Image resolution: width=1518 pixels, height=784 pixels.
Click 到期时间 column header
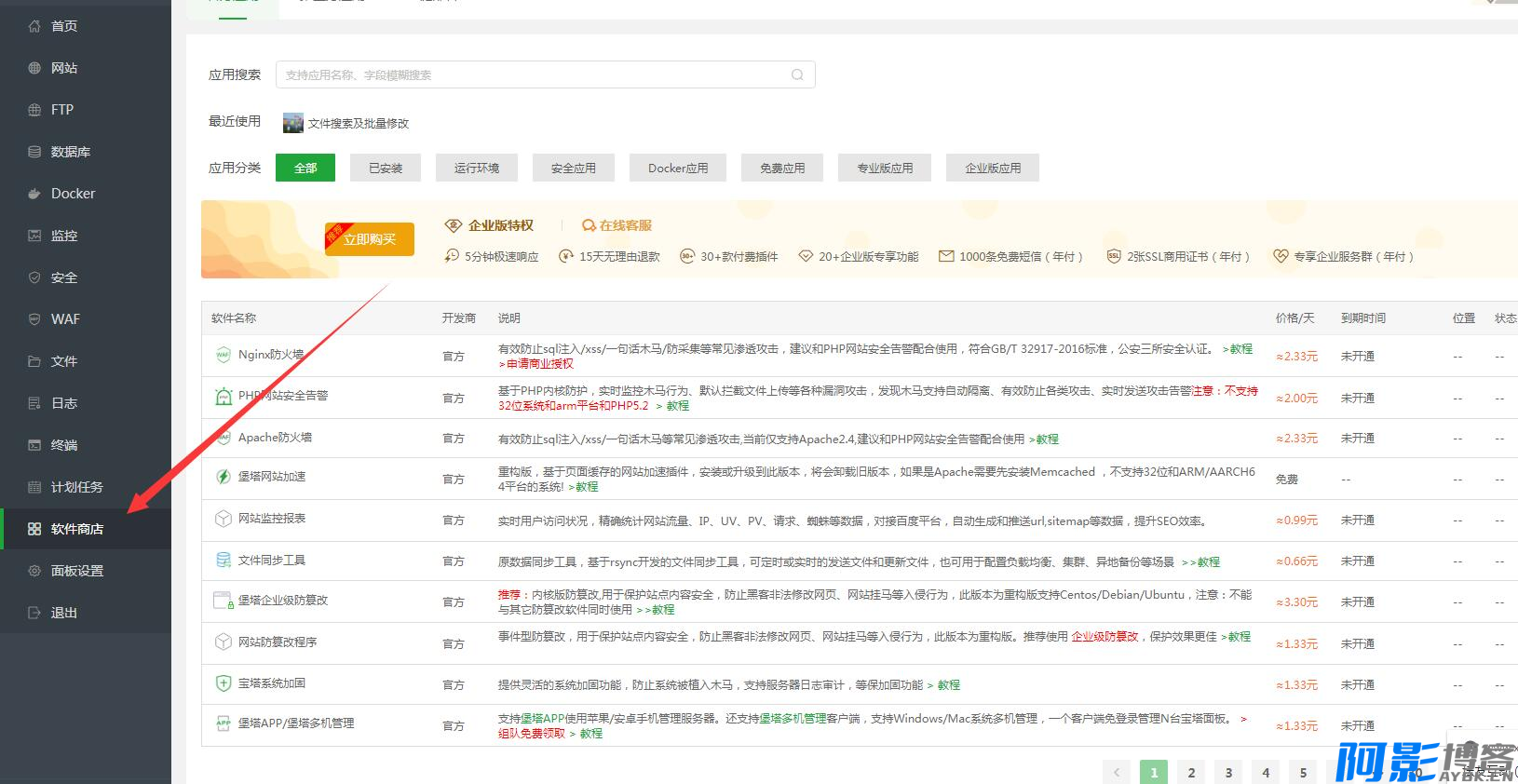pos(1363,318)
